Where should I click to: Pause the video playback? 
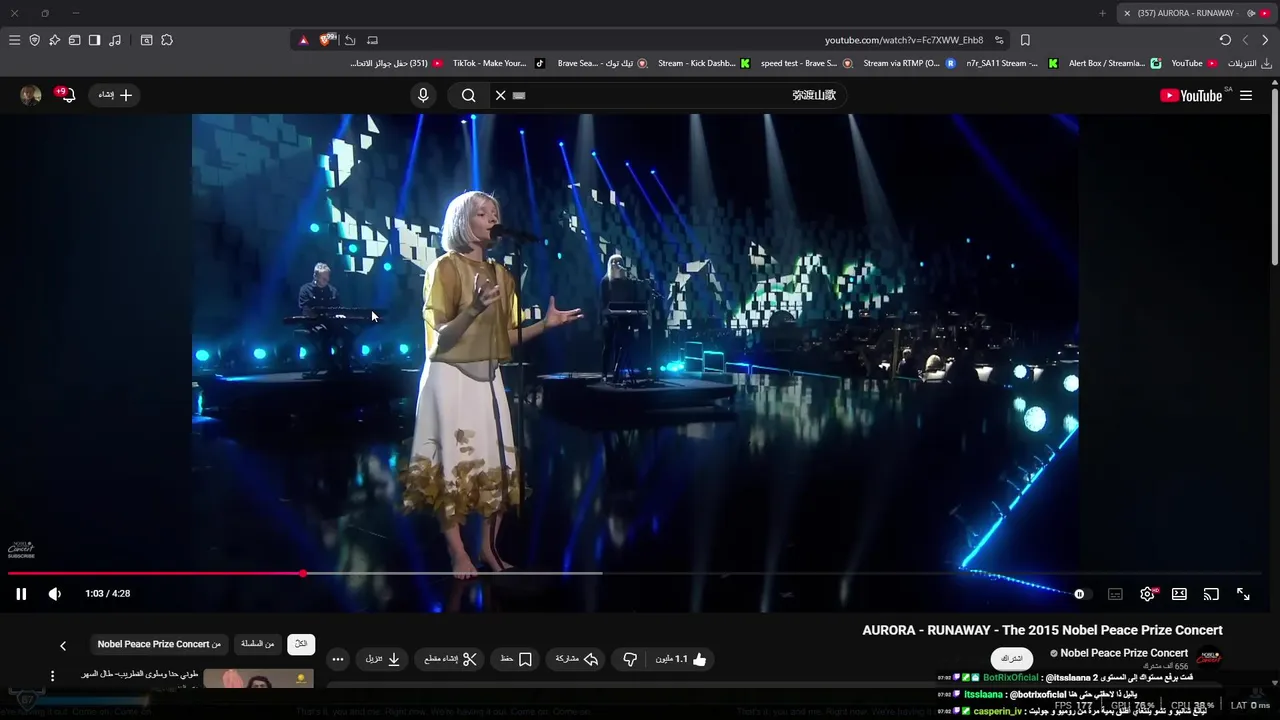(x=21, y=594)
